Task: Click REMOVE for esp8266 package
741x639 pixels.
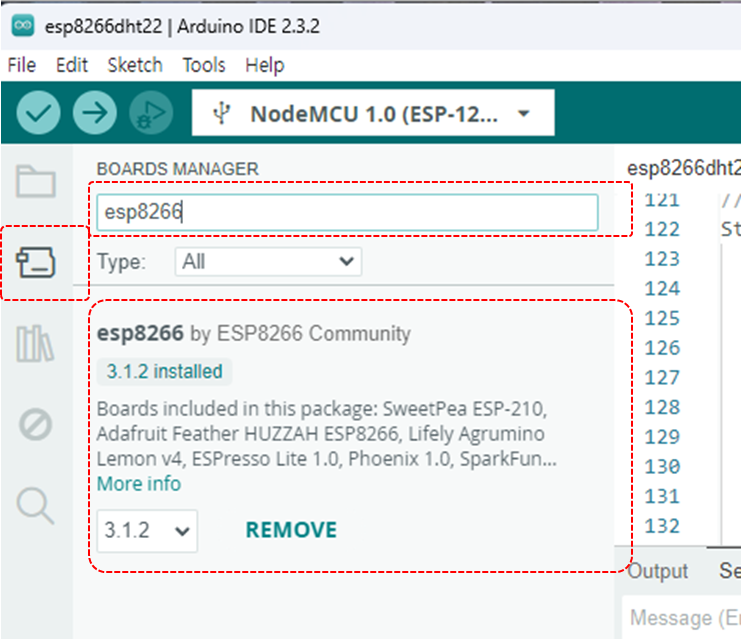Action: pyautogui.click(x=291, y=530)
